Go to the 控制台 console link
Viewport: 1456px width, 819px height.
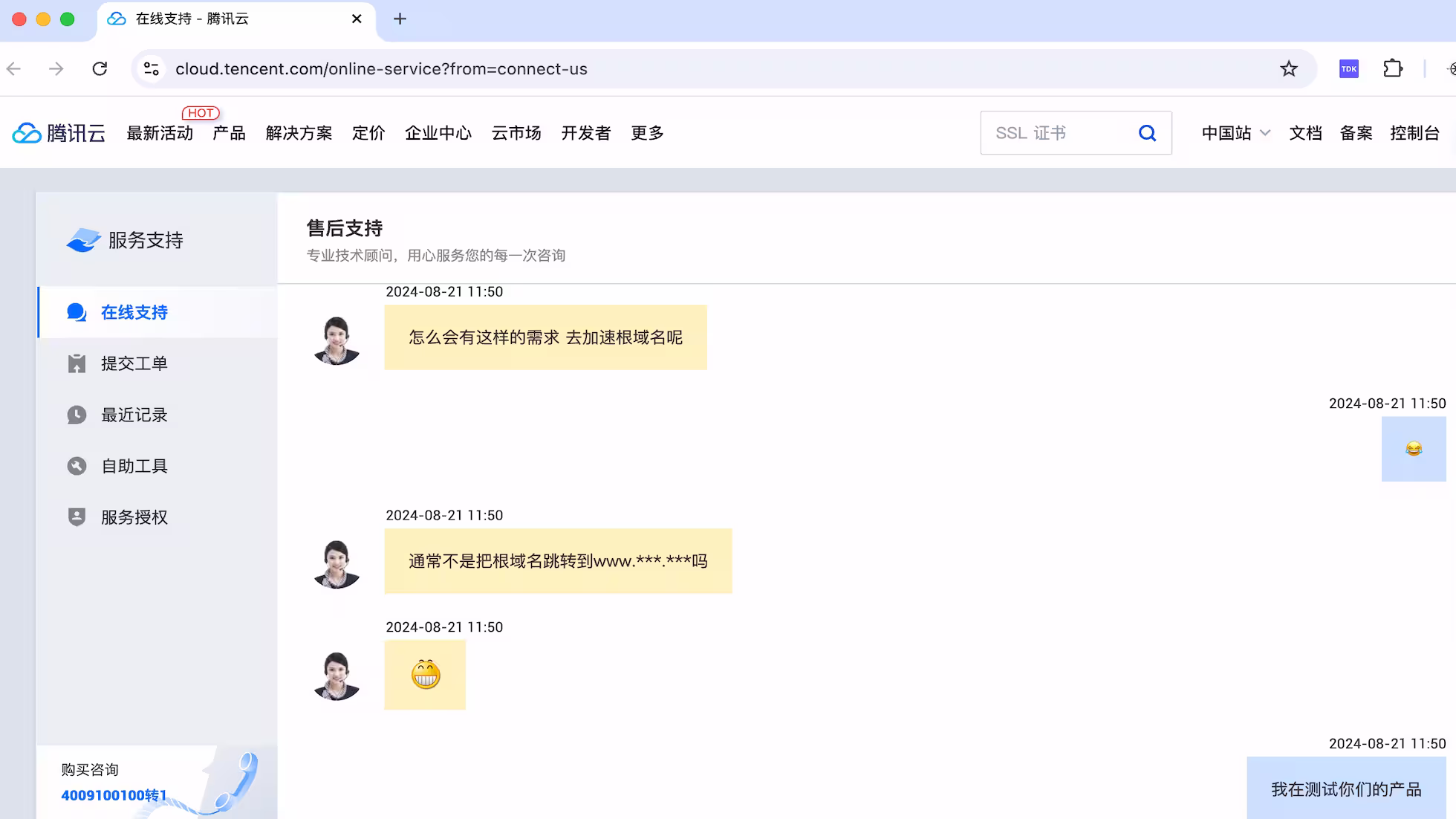click(x=1414, y=133)
